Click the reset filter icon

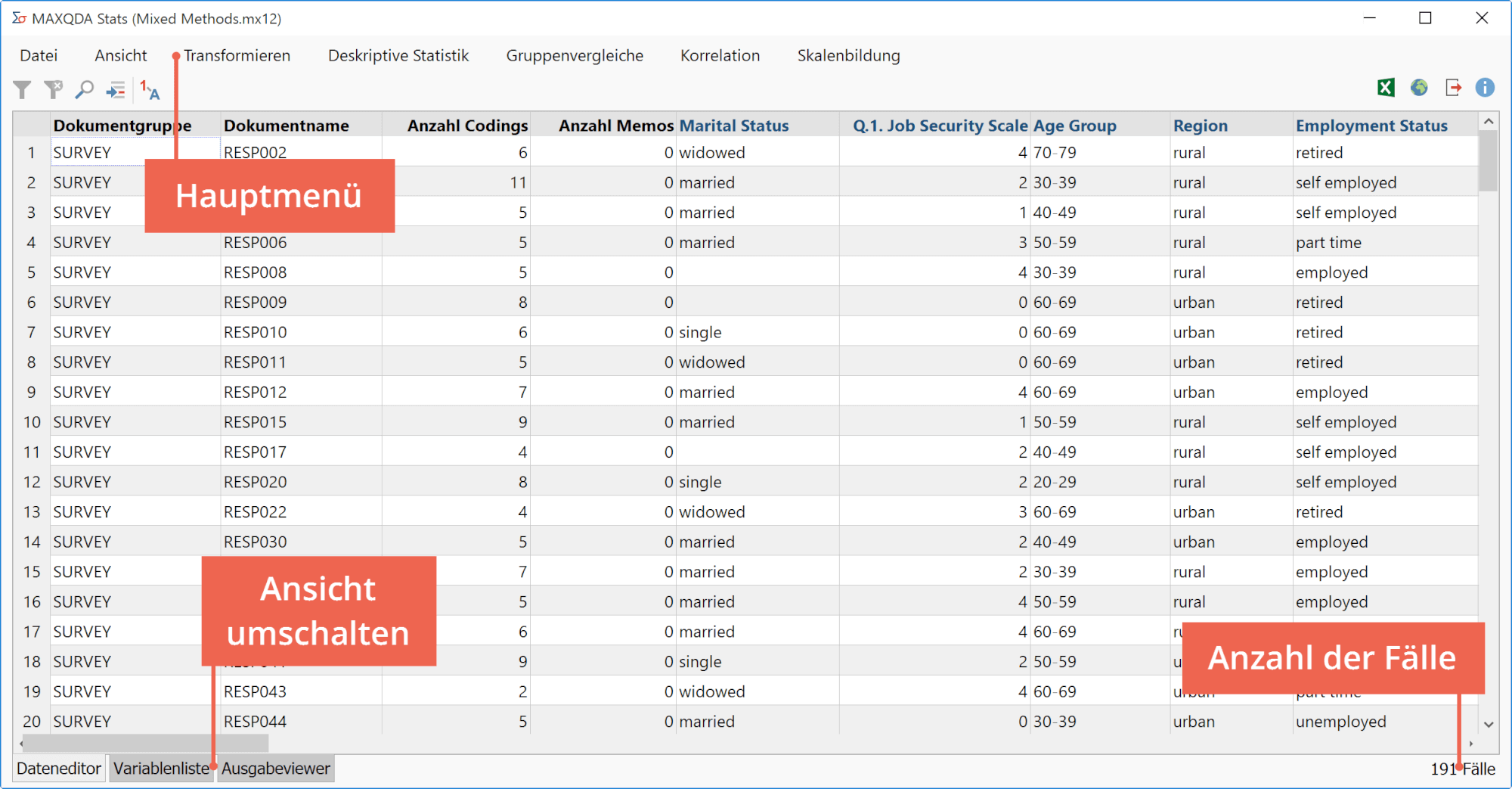click(x=53, y=90)
